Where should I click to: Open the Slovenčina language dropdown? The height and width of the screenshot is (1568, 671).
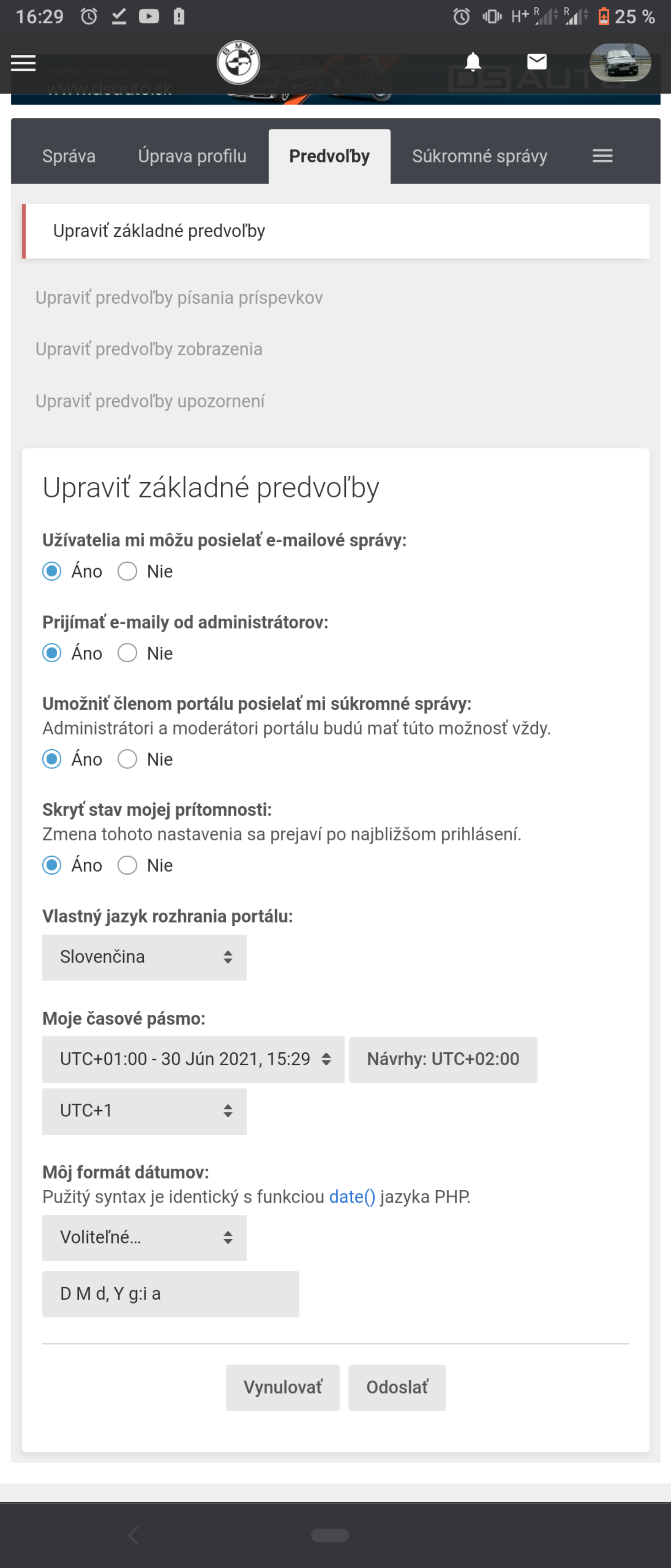144,957
